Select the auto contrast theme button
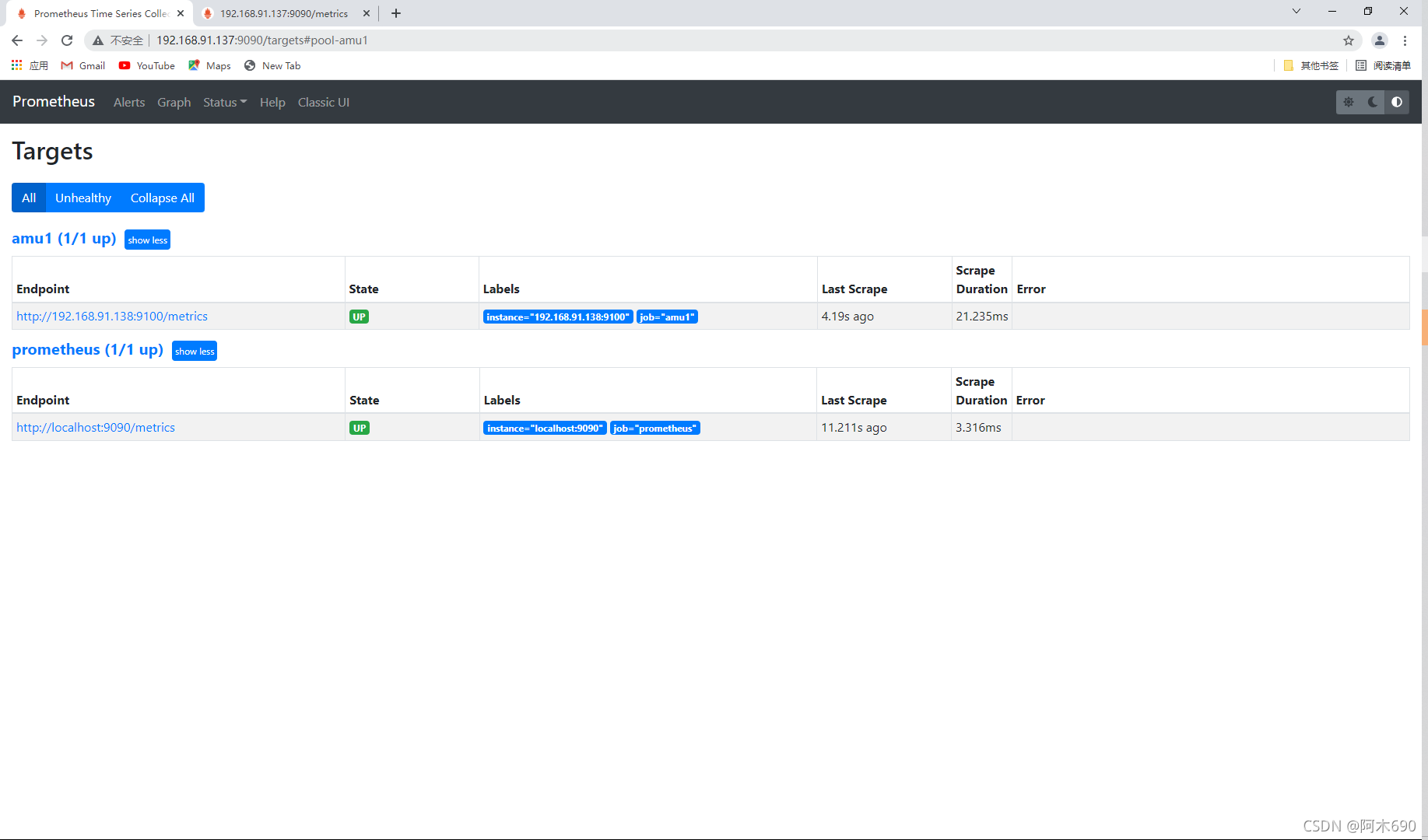 tap(1397, 102)
